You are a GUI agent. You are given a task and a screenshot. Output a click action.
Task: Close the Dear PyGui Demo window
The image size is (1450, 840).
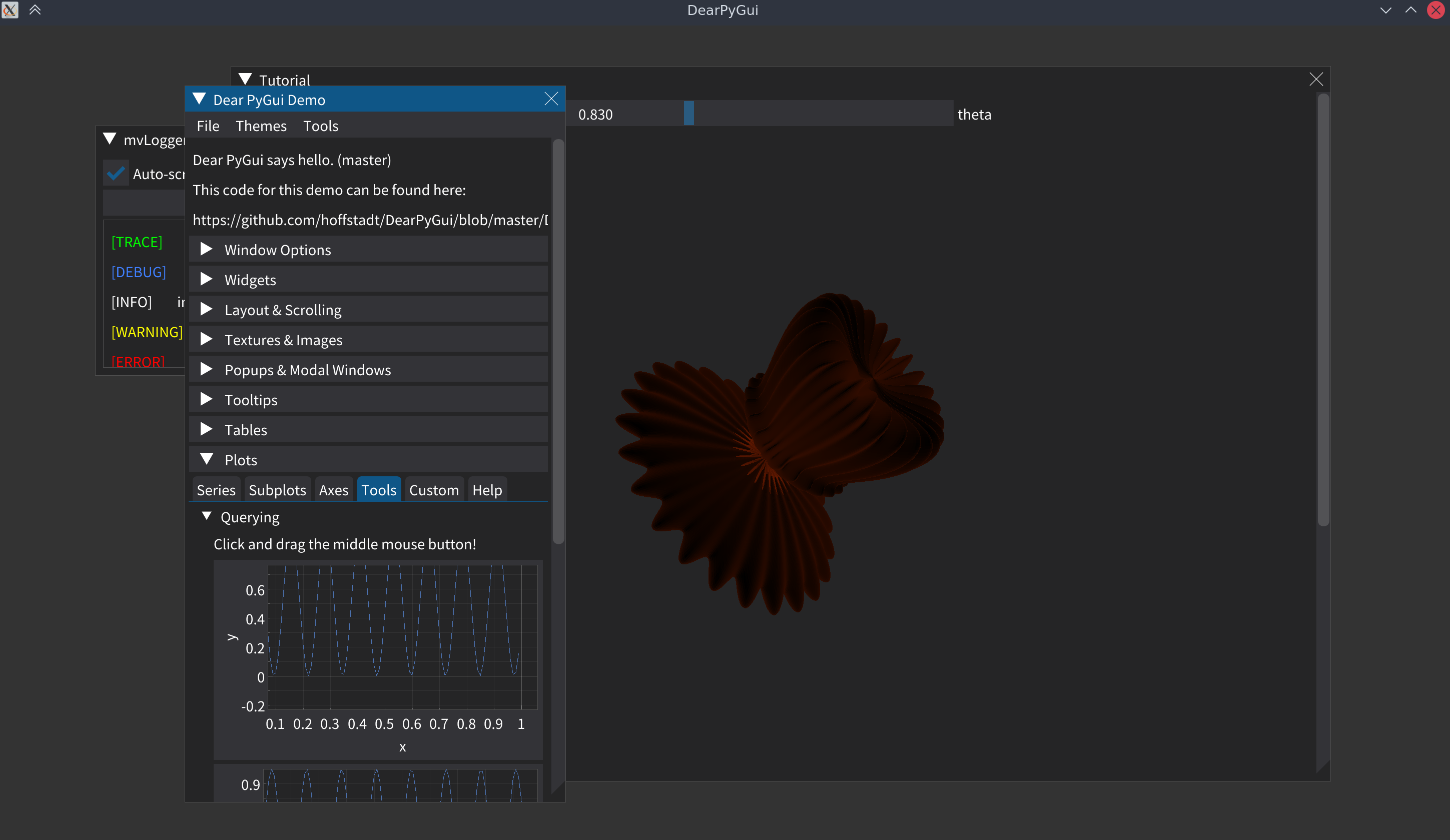(551, 99)
